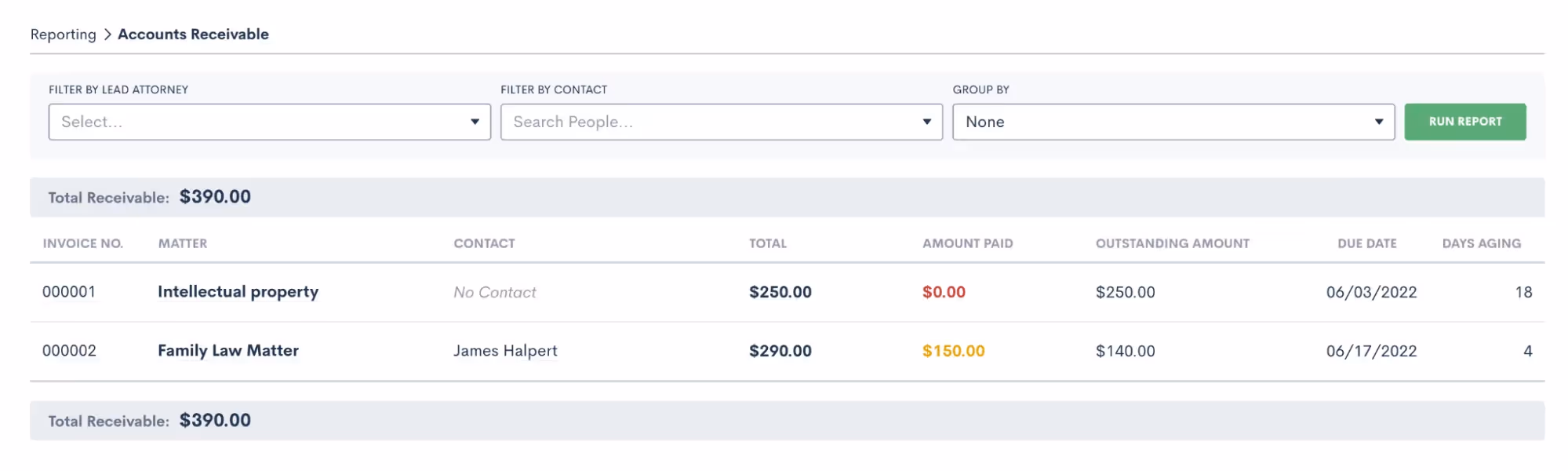Open the Group By dropdown
This screenshot has width=1568, height=471.
click(1161, 122)
